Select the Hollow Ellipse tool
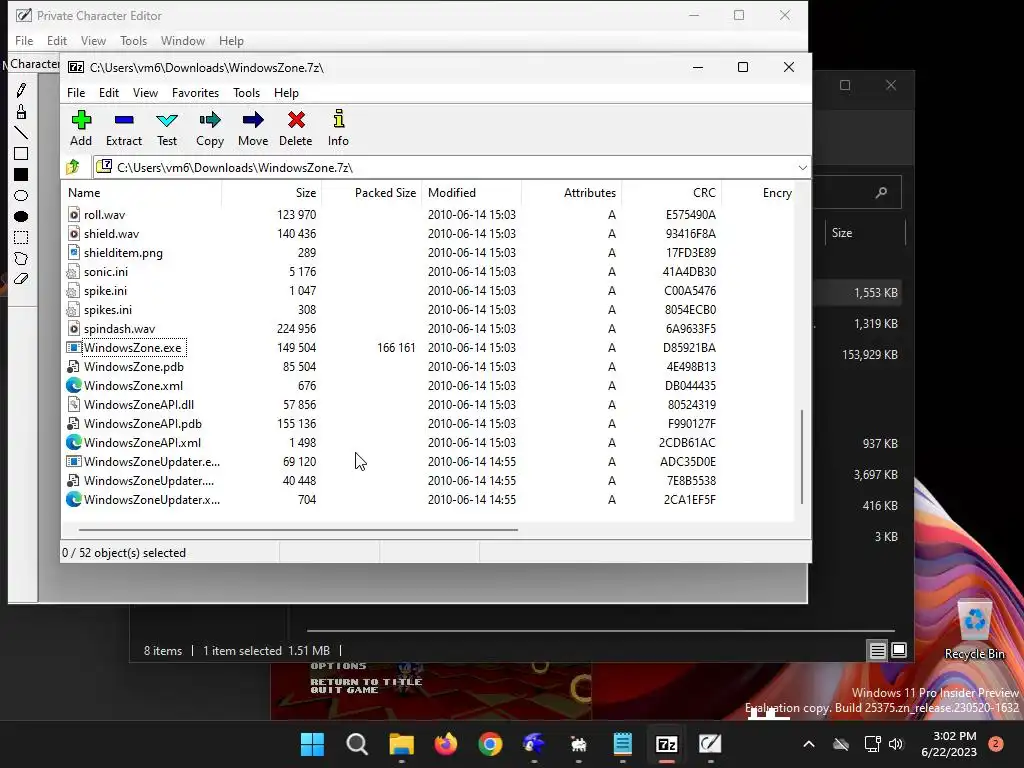This screenshot has width=1024, height=768. (21, 195)
